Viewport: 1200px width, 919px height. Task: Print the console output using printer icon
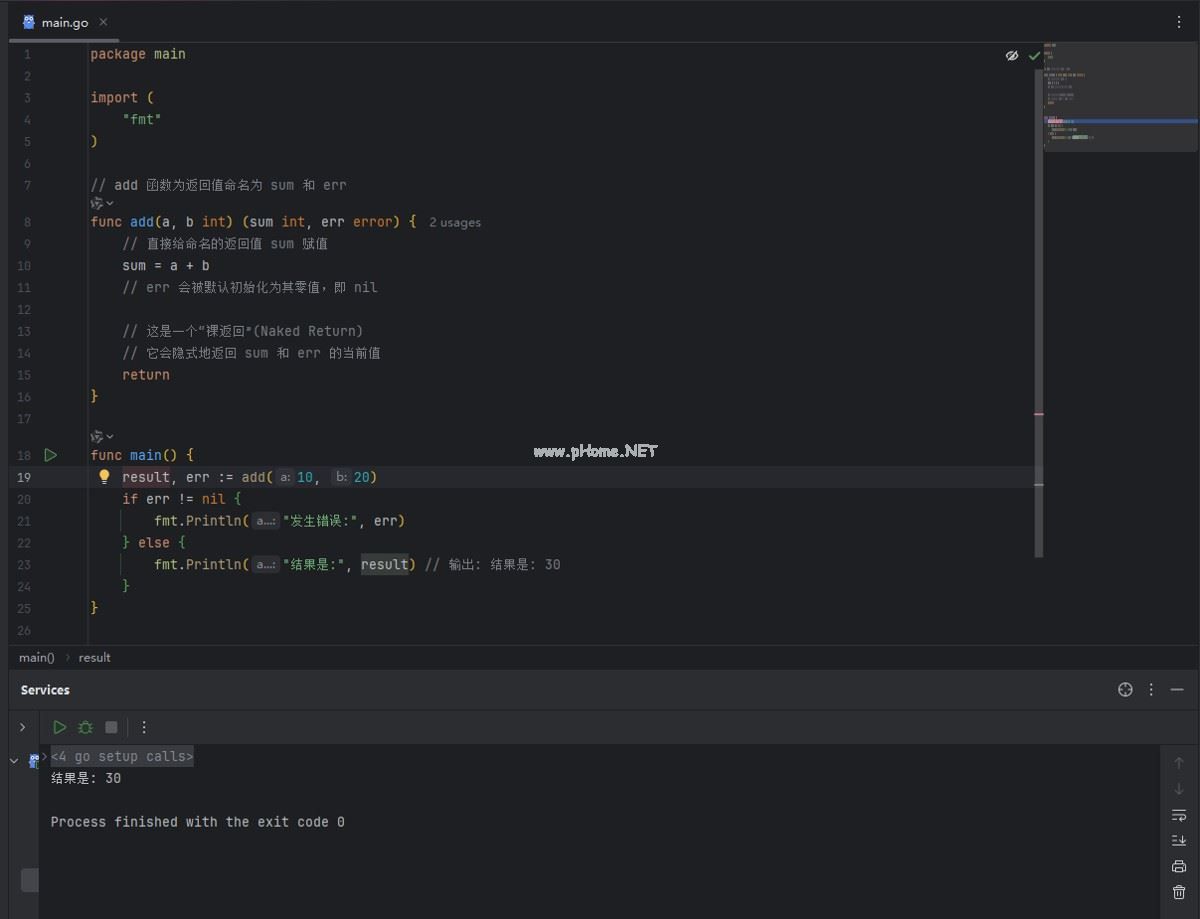(x=1179, y=866)
